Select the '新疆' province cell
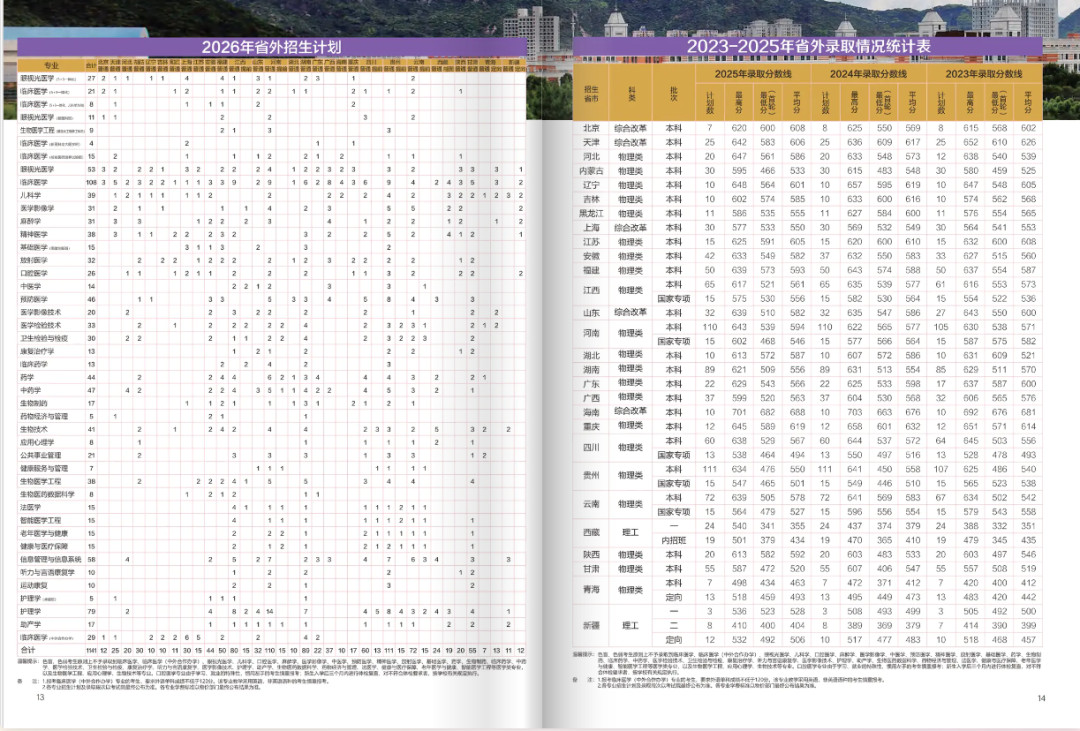The height and width of the screenshot is (731, 1080). pos(591,626)
